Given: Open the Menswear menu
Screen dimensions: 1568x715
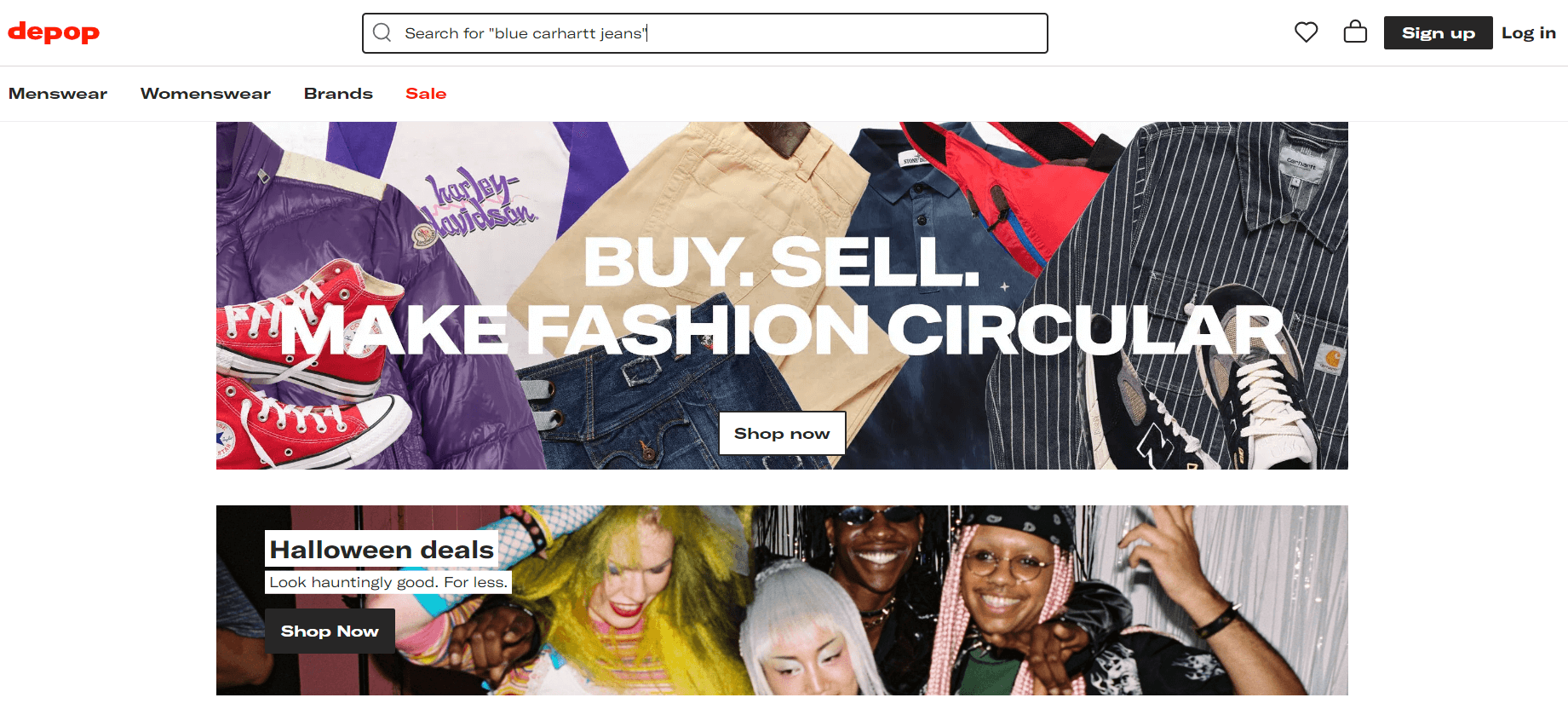Looking at the screenshot, I should click(58, 94).
